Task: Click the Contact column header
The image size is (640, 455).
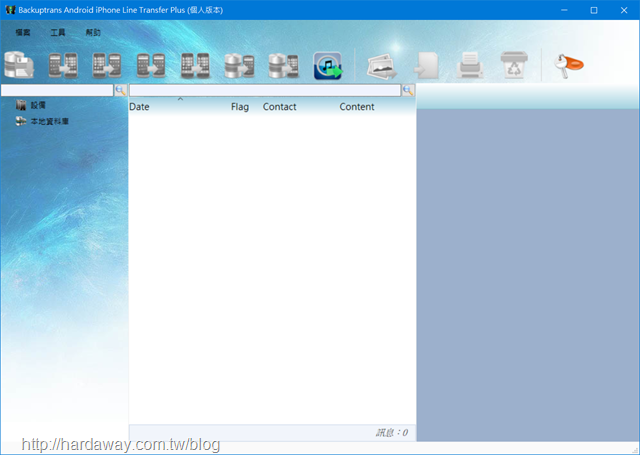Action: click(280, 107)
